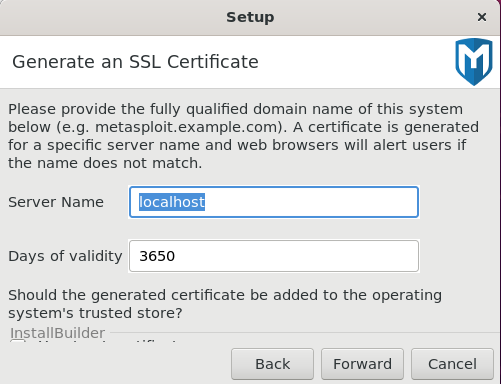Screen dimensions: 501x384
Task: Cancel the SSL certificate setup
Action: point(452,364)
